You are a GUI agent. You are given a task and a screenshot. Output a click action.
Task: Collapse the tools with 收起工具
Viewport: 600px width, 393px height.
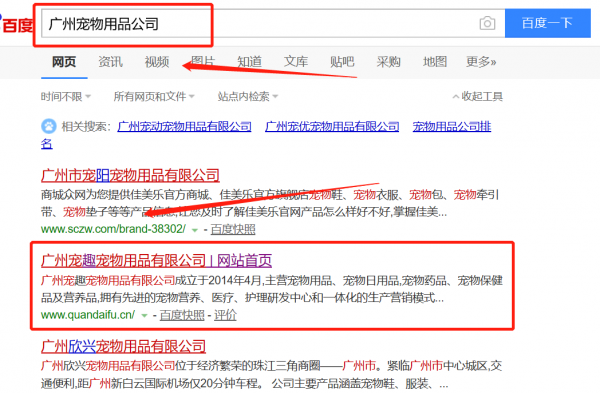[x=478, y=96]
